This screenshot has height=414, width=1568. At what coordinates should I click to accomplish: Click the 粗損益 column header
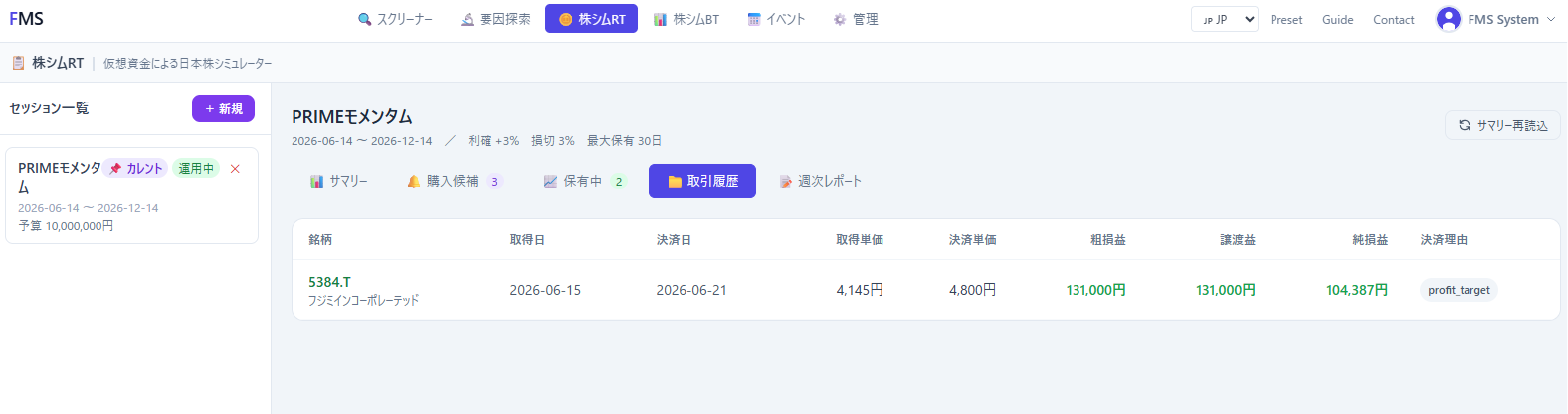1108,240
